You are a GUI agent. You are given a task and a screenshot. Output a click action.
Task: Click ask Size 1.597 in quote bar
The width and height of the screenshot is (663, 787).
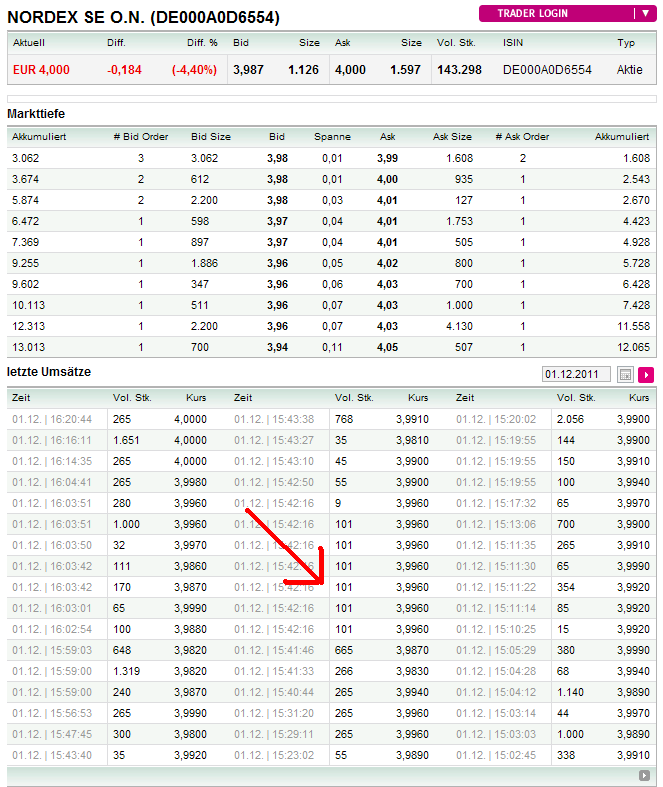tap(406, 70)
